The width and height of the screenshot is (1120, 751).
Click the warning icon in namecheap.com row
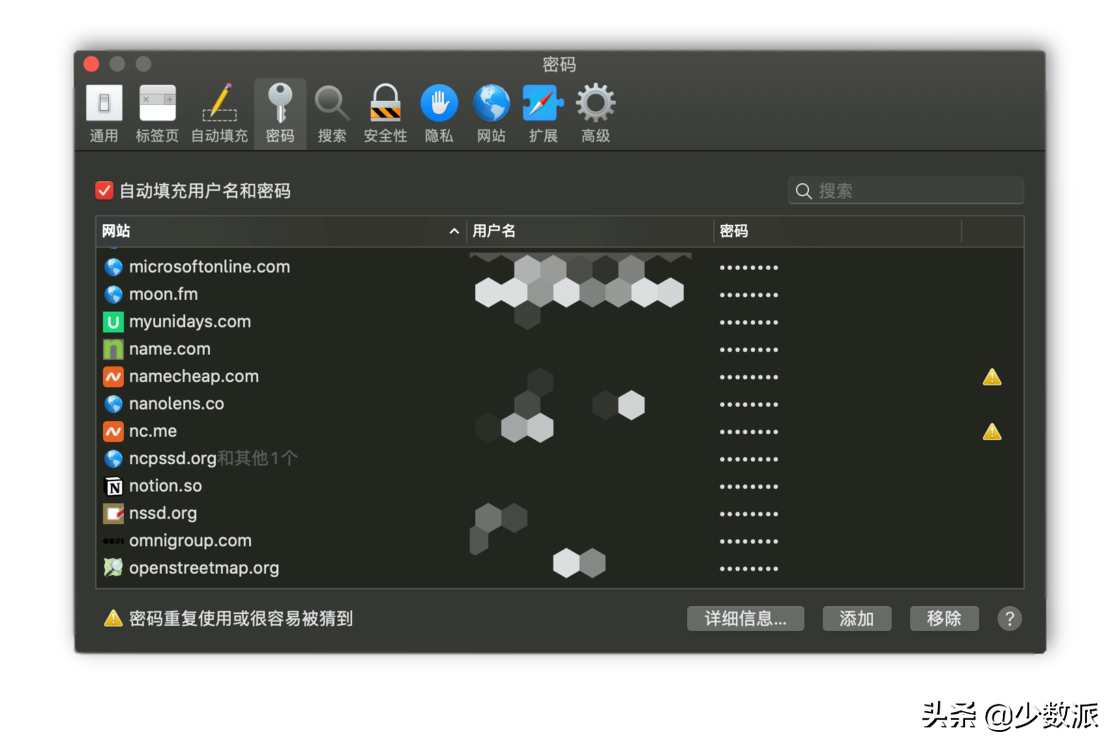tap(992, 377)
